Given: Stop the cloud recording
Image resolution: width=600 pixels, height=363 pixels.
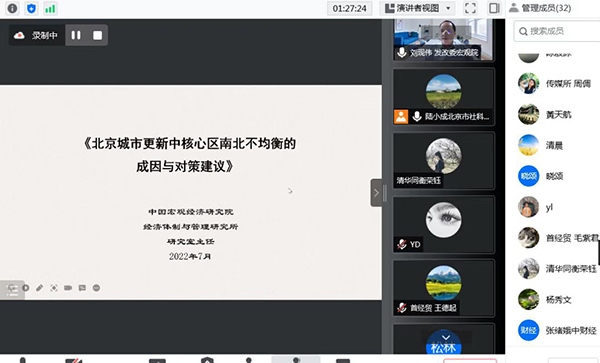Looking at the screenshot, I should (98, 35).
